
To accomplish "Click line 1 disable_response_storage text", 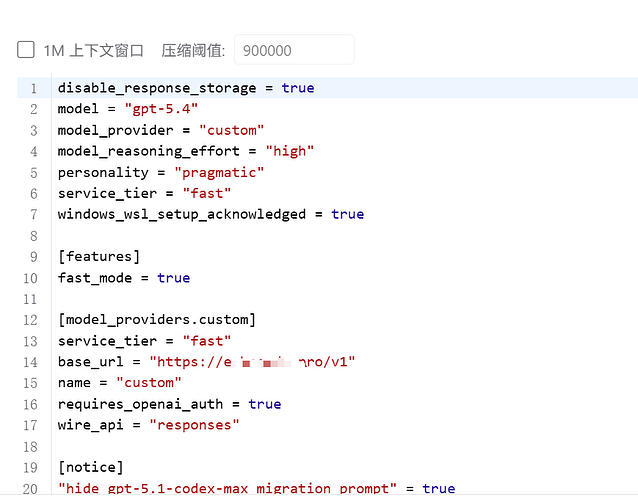I will click(157, 88).
